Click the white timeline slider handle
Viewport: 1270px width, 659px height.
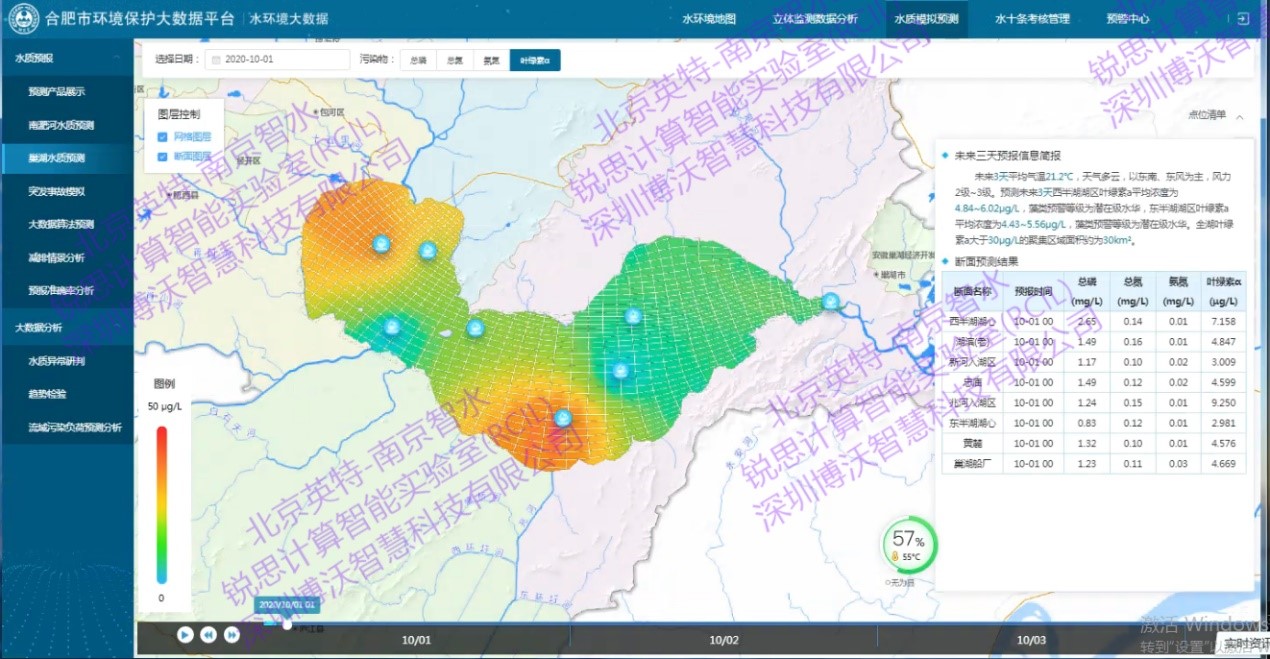288,624
